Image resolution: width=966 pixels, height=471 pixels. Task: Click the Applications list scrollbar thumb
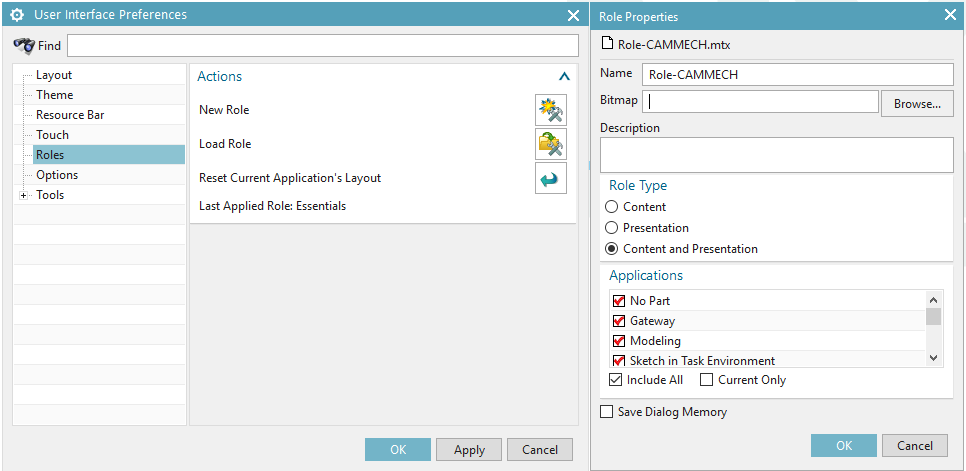click(x=933, y=317)
